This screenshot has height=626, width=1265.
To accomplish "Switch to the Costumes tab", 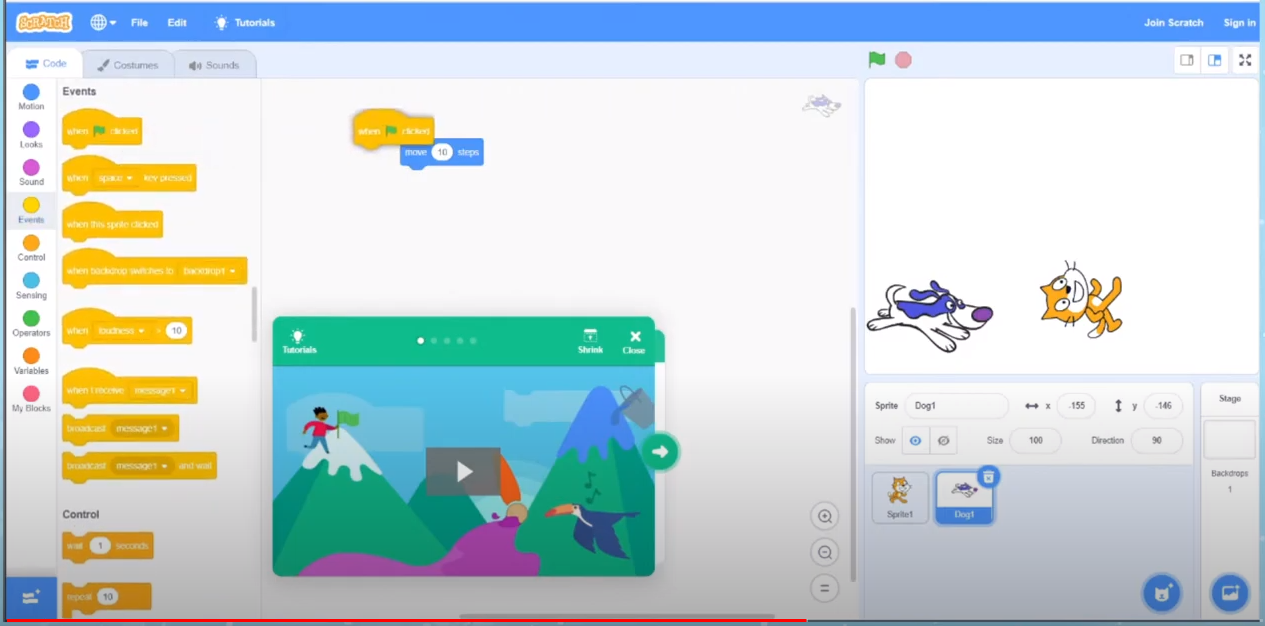I will [128, 65].
